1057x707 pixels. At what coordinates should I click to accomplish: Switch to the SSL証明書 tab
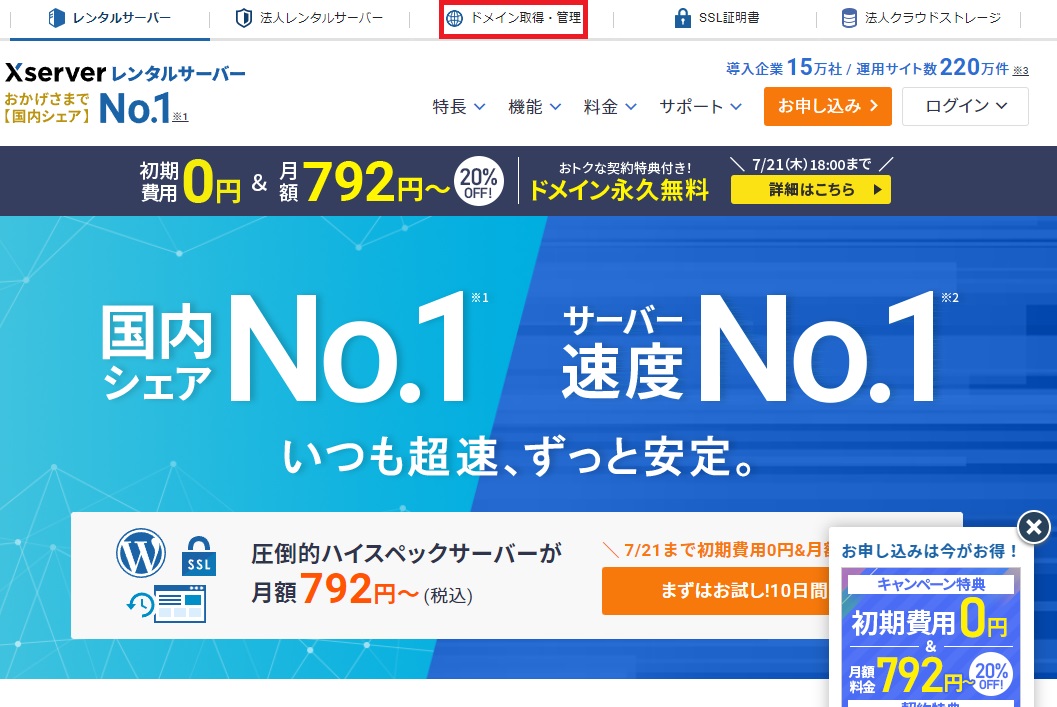tap(717, 18)
